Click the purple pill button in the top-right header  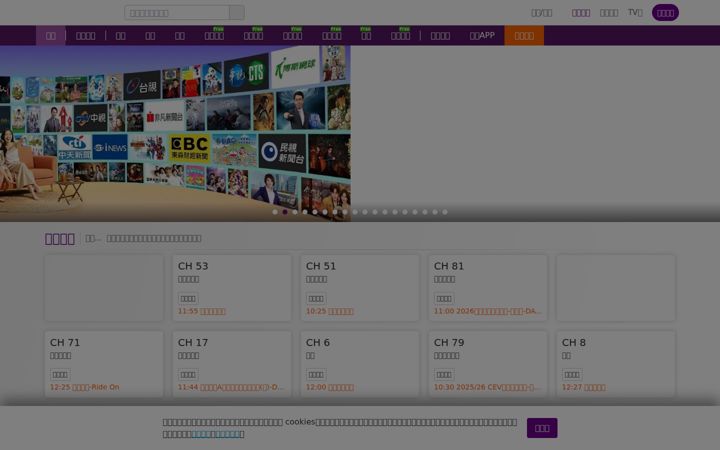tap(665, 13)
